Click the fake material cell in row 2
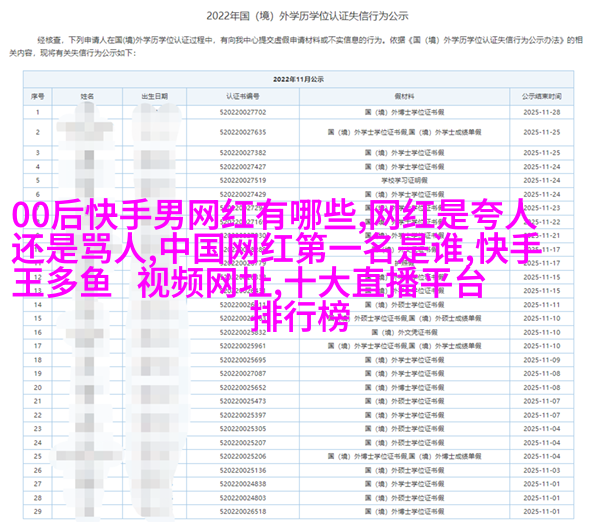Viewport: 600px width, 522px height. 404,132
